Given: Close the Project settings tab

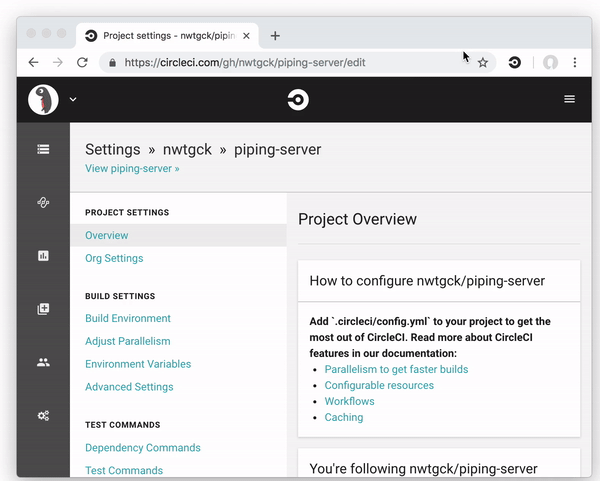Looking at the screenshot, I should 246,36.
